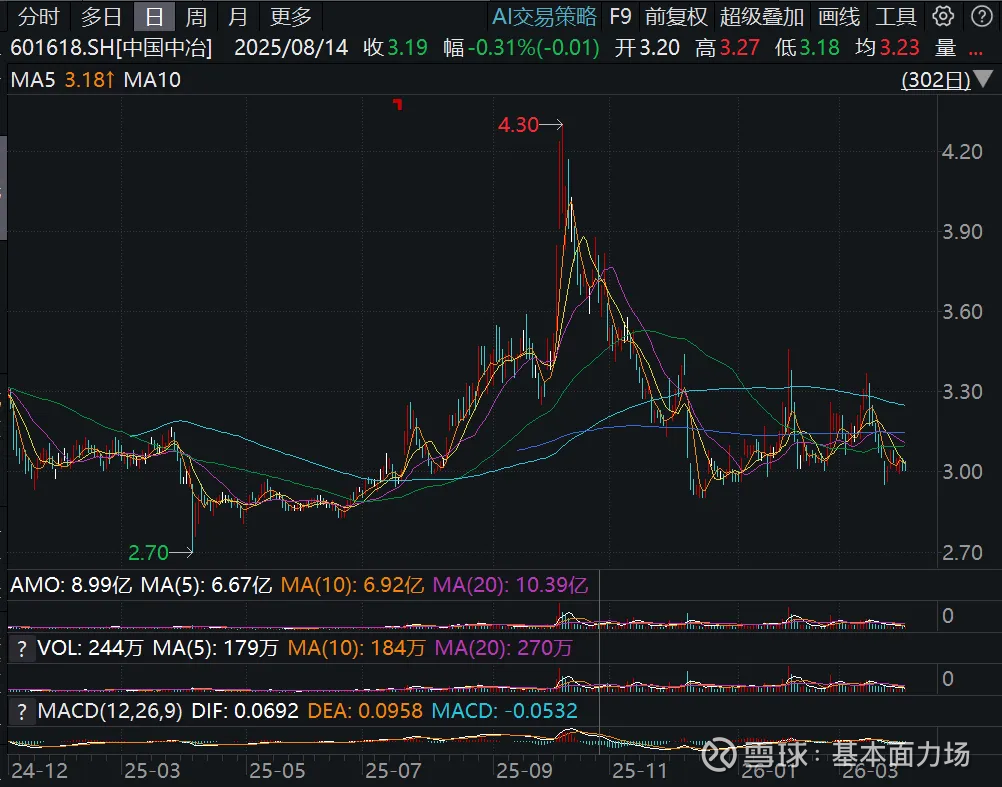Click the 3.60 price axis label
Image resolution: width=1002 pixels, height=787 pixels.
click(x=962, y=312)
